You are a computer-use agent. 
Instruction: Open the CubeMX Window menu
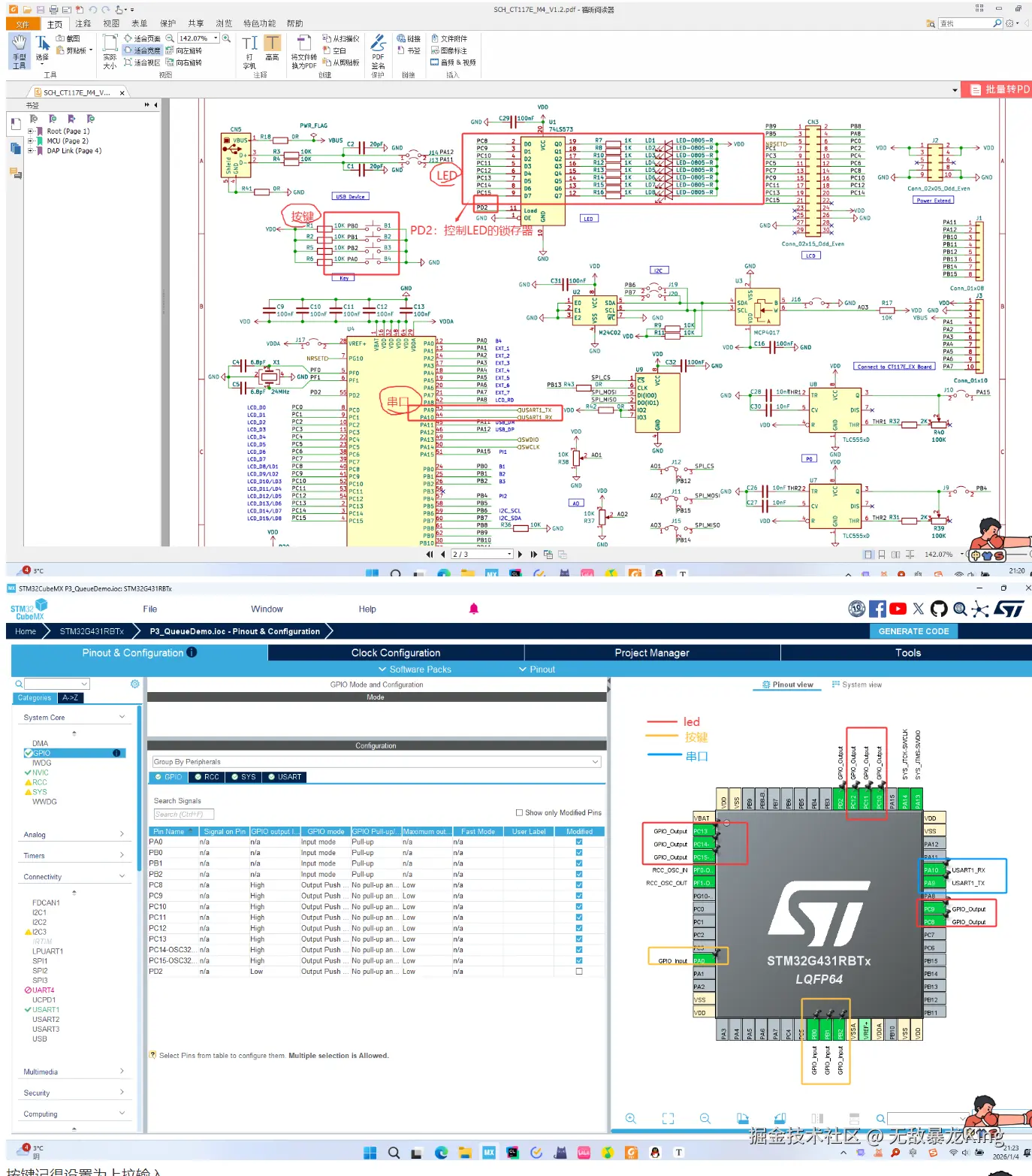coord(267,609)
